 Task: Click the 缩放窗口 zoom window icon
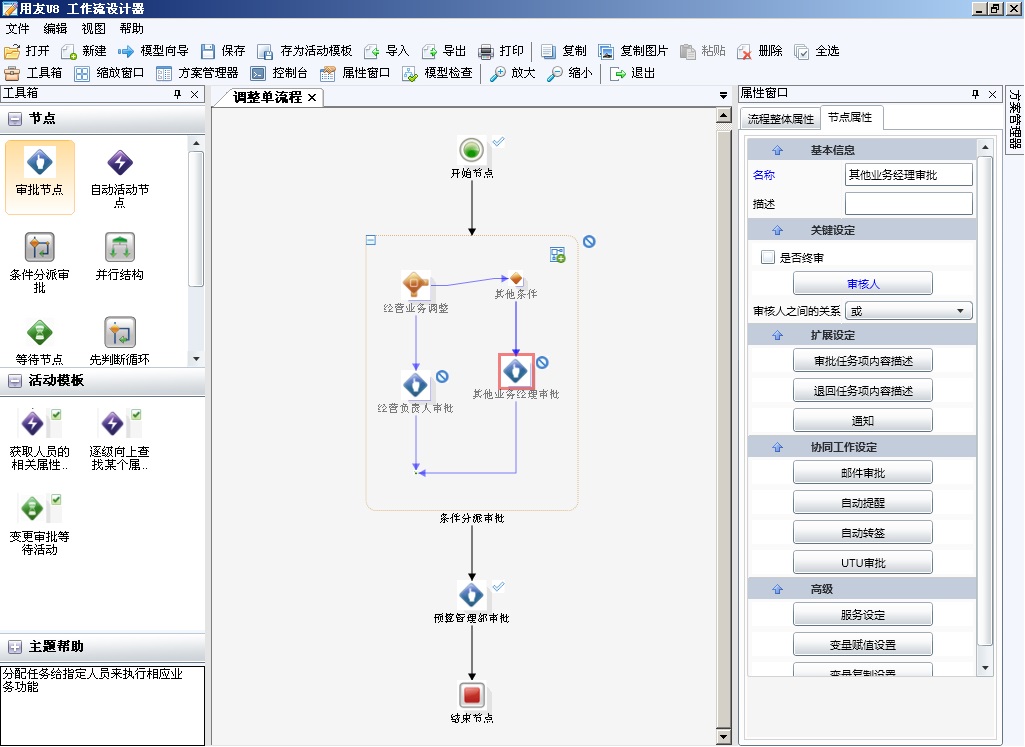pos(82,73)
